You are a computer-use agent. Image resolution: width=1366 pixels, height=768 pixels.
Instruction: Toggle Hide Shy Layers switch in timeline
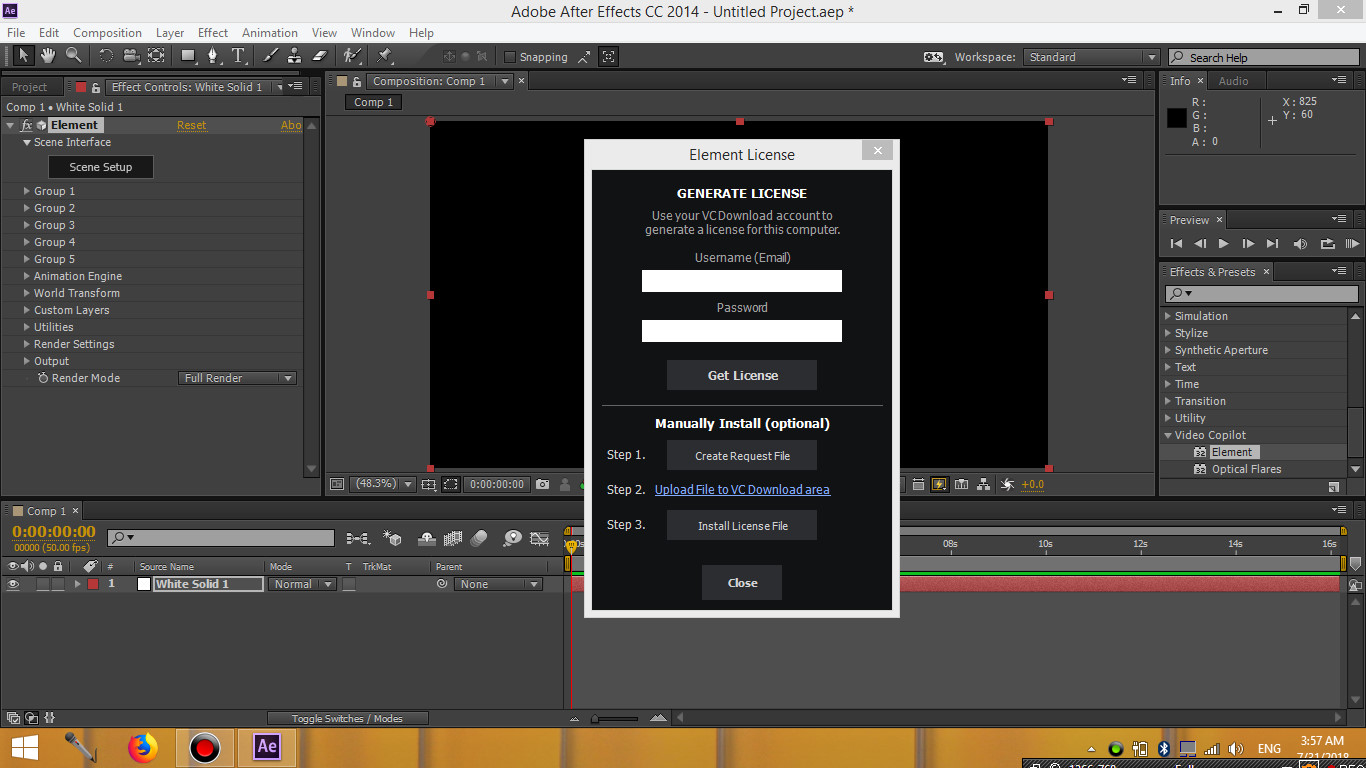[427, 538]
